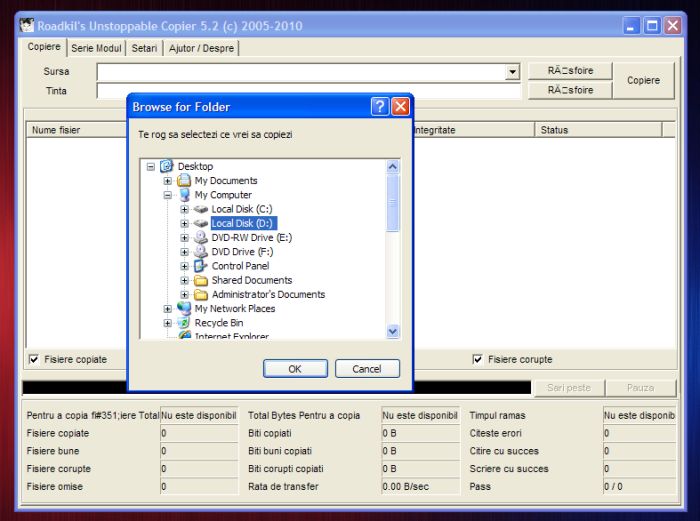
Task: Click the Administrator's Documents folder icon
Action: click(x=201, y=295)
